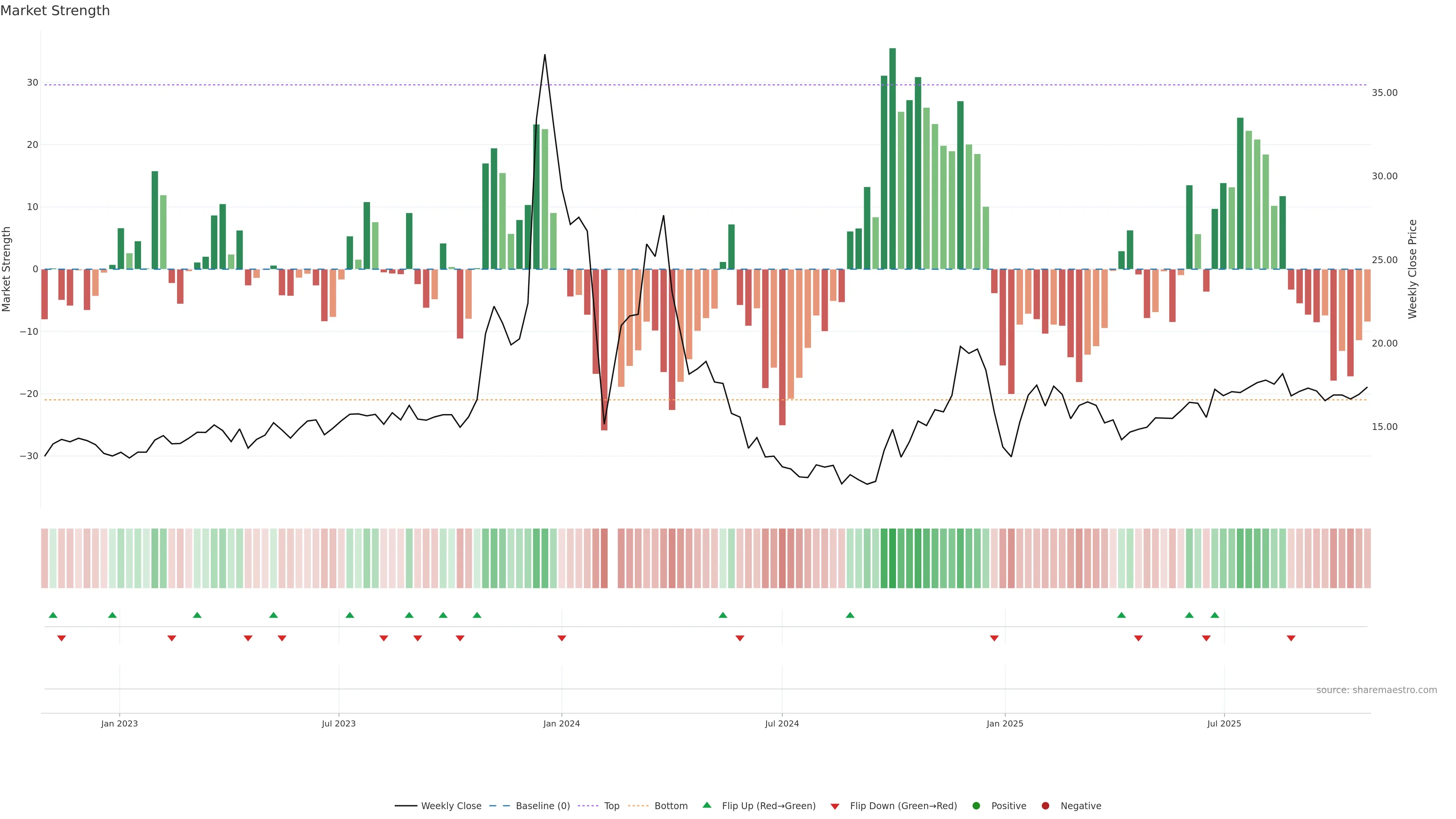This screenshot has height=819, width=1456.
Task: Click the last red flip-down marker
Action: coord(1291,638)
